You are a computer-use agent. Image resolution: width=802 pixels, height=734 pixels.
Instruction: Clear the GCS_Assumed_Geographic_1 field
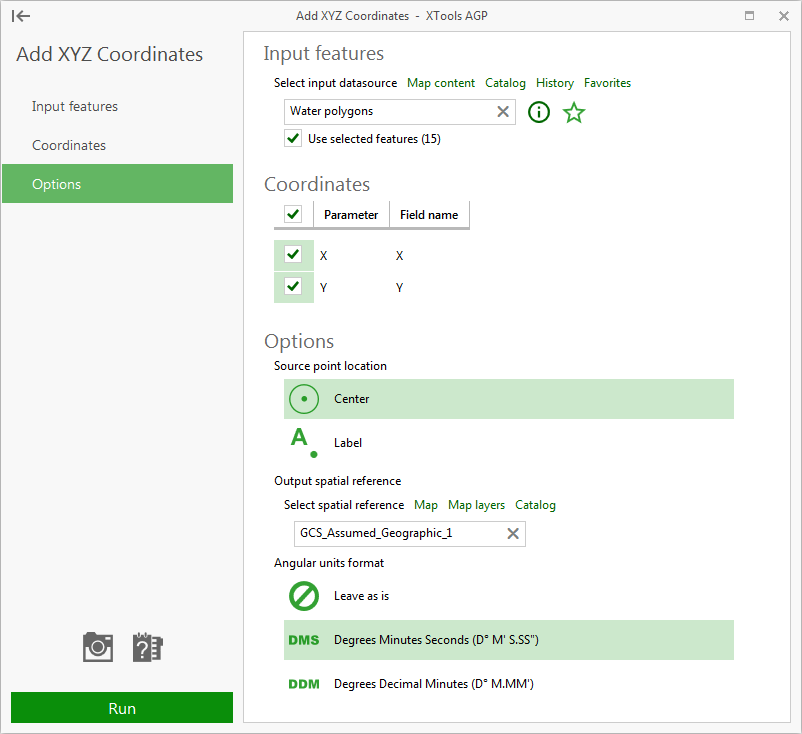(512, 533)
